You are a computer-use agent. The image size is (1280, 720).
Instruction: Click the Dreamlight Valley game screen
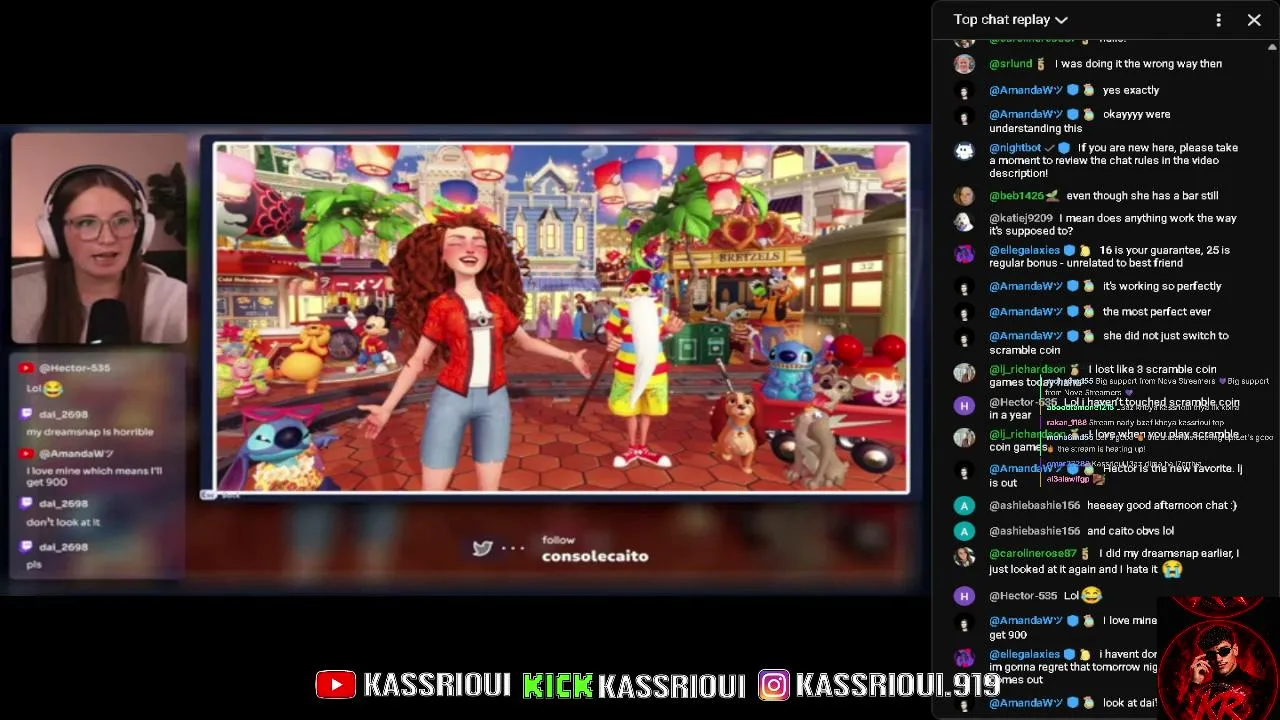(562, 318)
